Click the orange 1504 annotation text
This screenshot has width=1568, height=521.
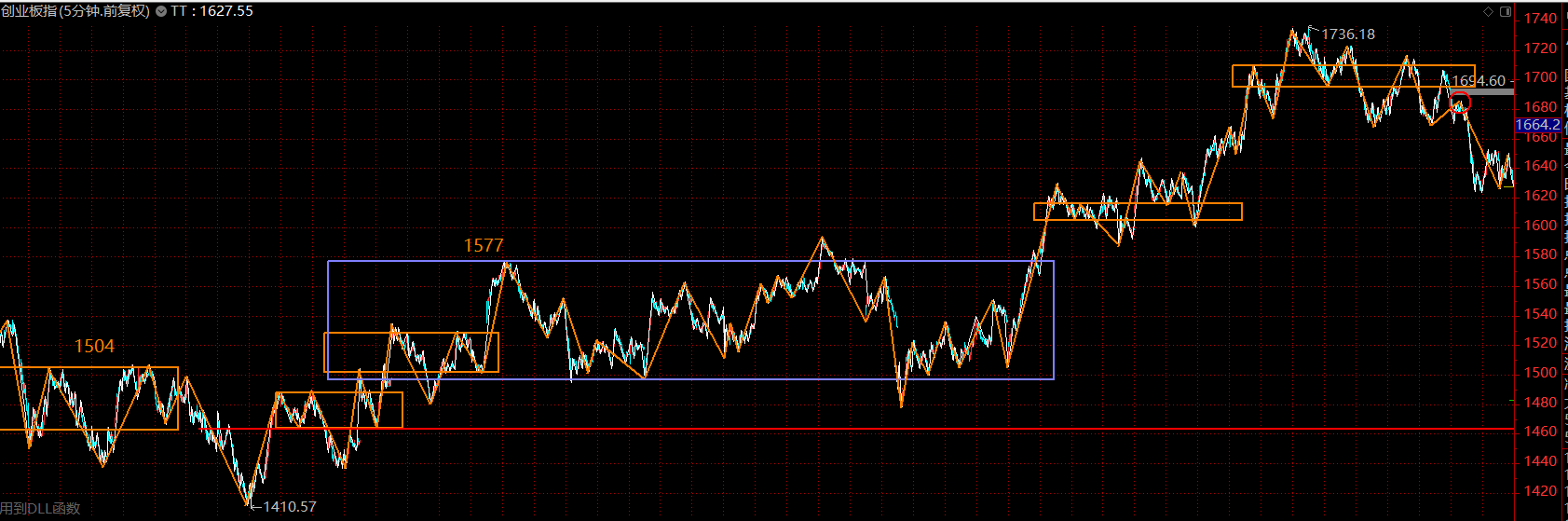tap(94, 346)
